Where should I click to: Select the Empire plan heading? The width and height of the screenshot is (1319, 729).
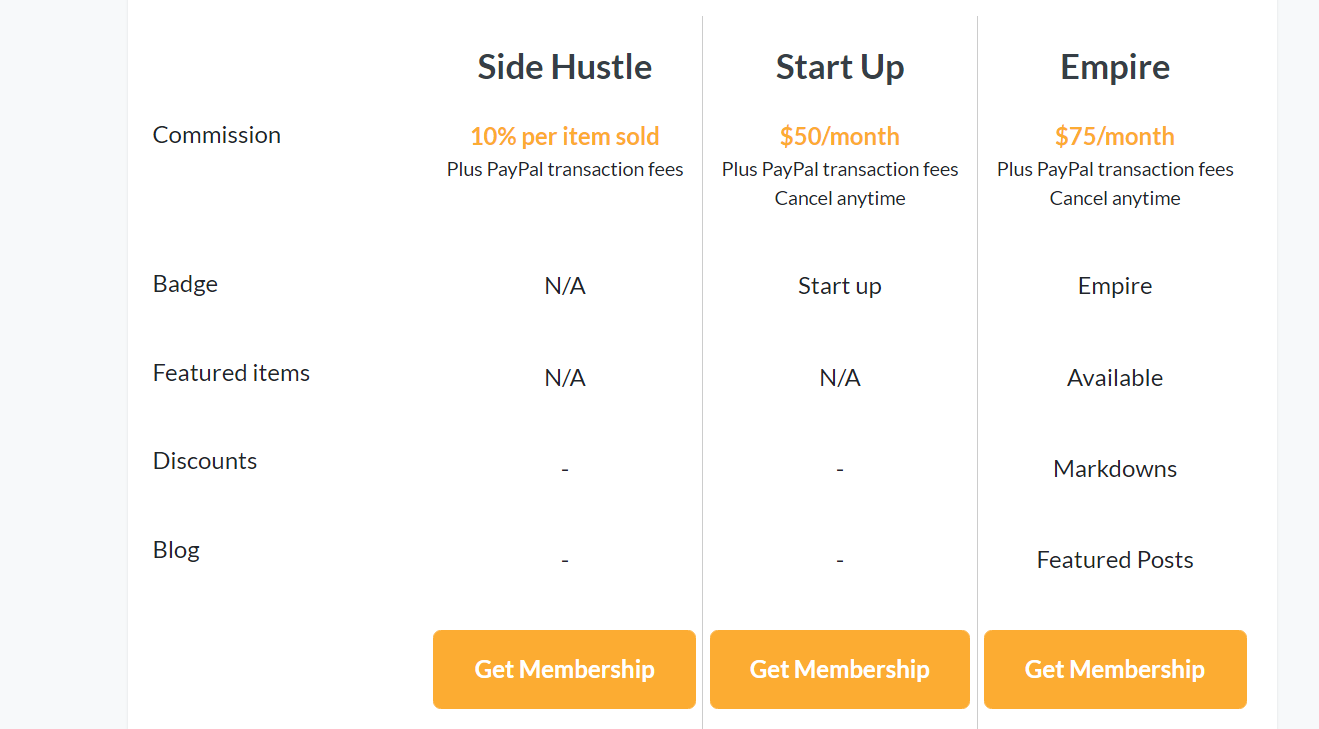[1115, 67]
